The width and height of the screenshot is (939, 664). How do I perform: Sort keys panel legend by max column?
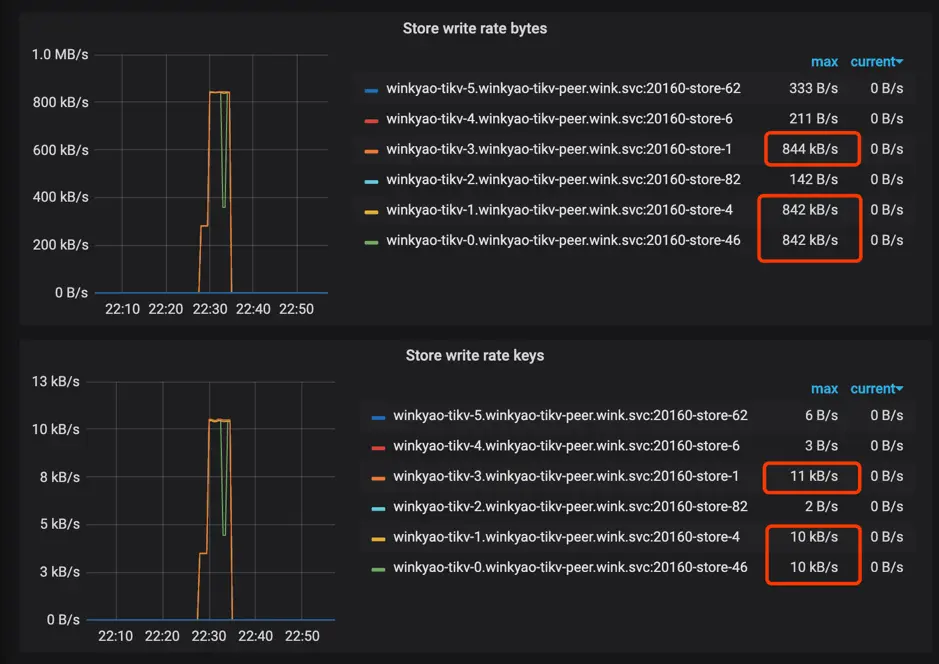click(824, 389)
